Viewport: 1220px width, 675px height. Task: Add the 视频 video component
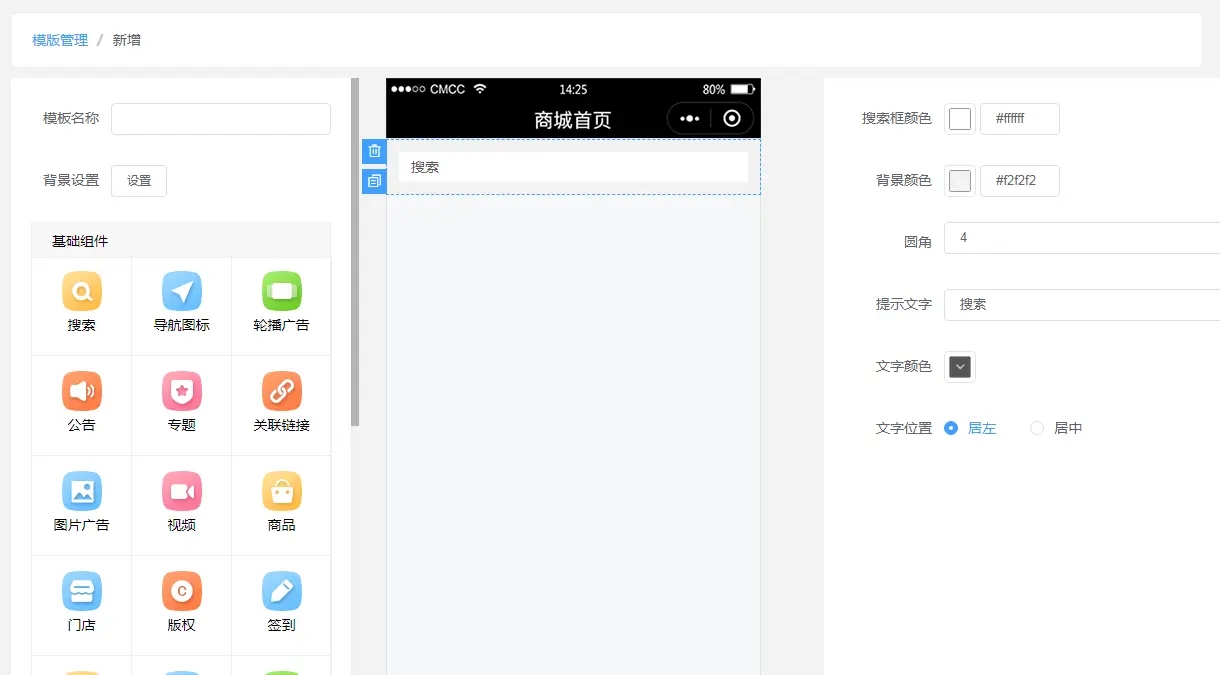click(182, 505)
